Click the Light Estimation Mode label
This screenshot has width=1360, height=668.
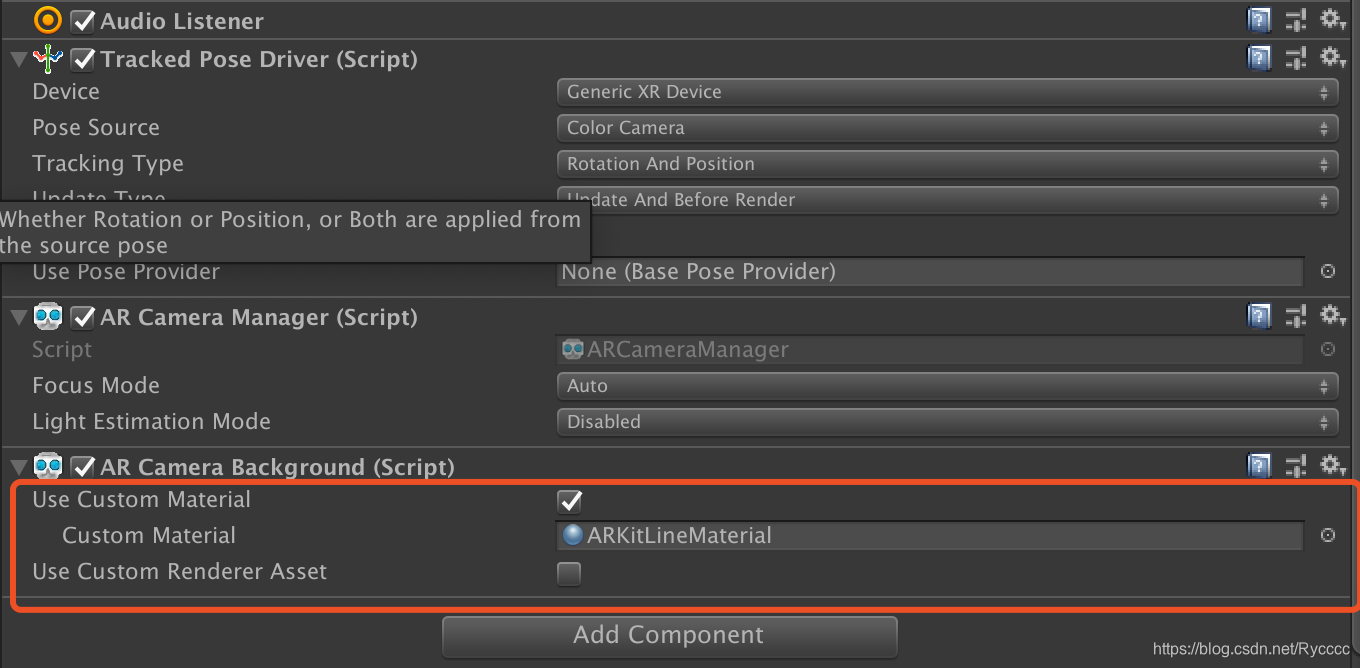pos(151,422)
